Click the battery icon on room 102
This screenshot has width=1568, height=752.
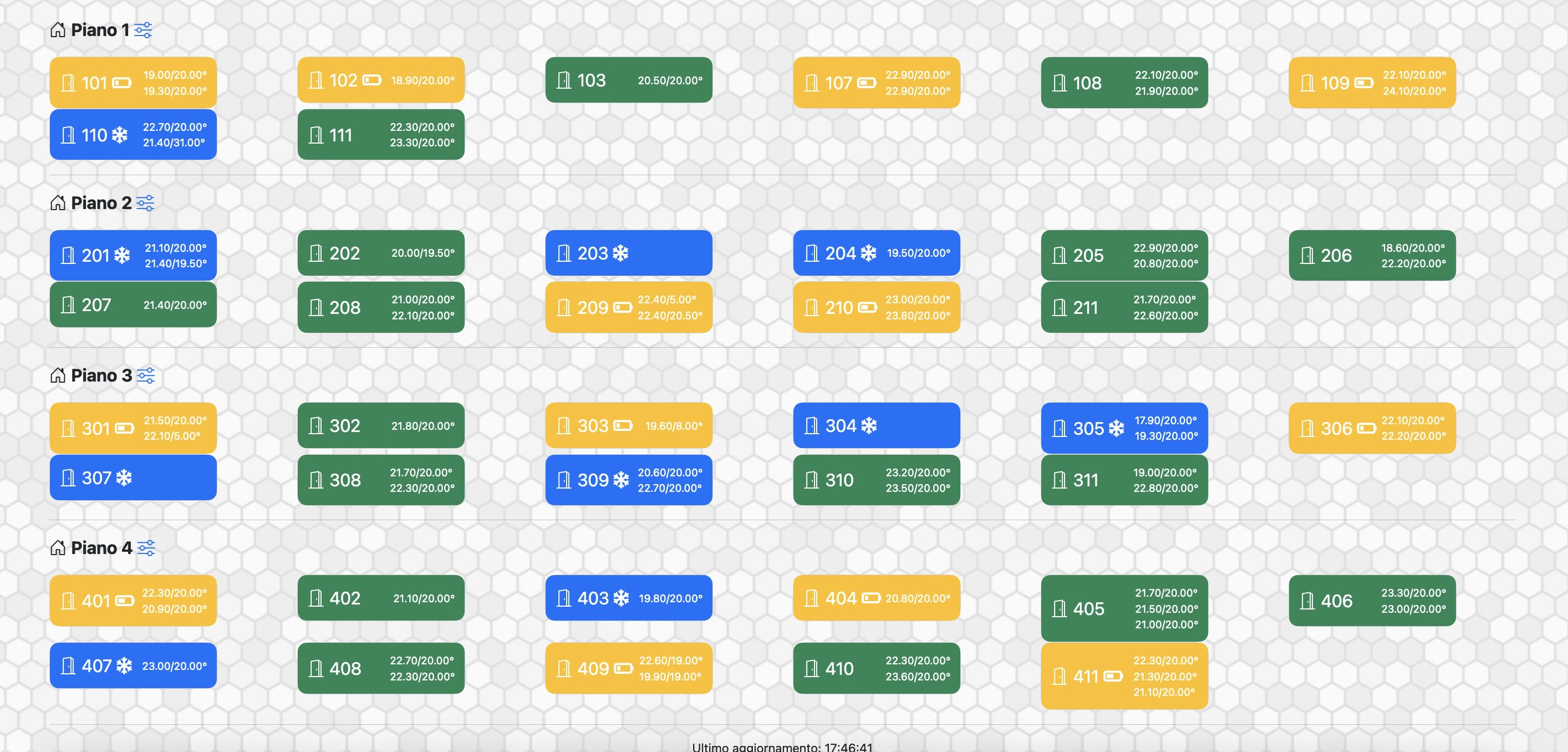click(x=372, y=80)
